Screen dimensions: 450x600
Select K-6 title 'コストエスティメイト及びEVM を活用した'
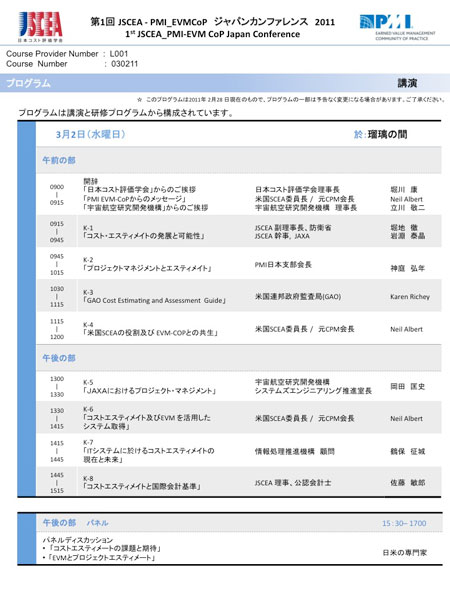pyautogui.click(x=147, y=417)
